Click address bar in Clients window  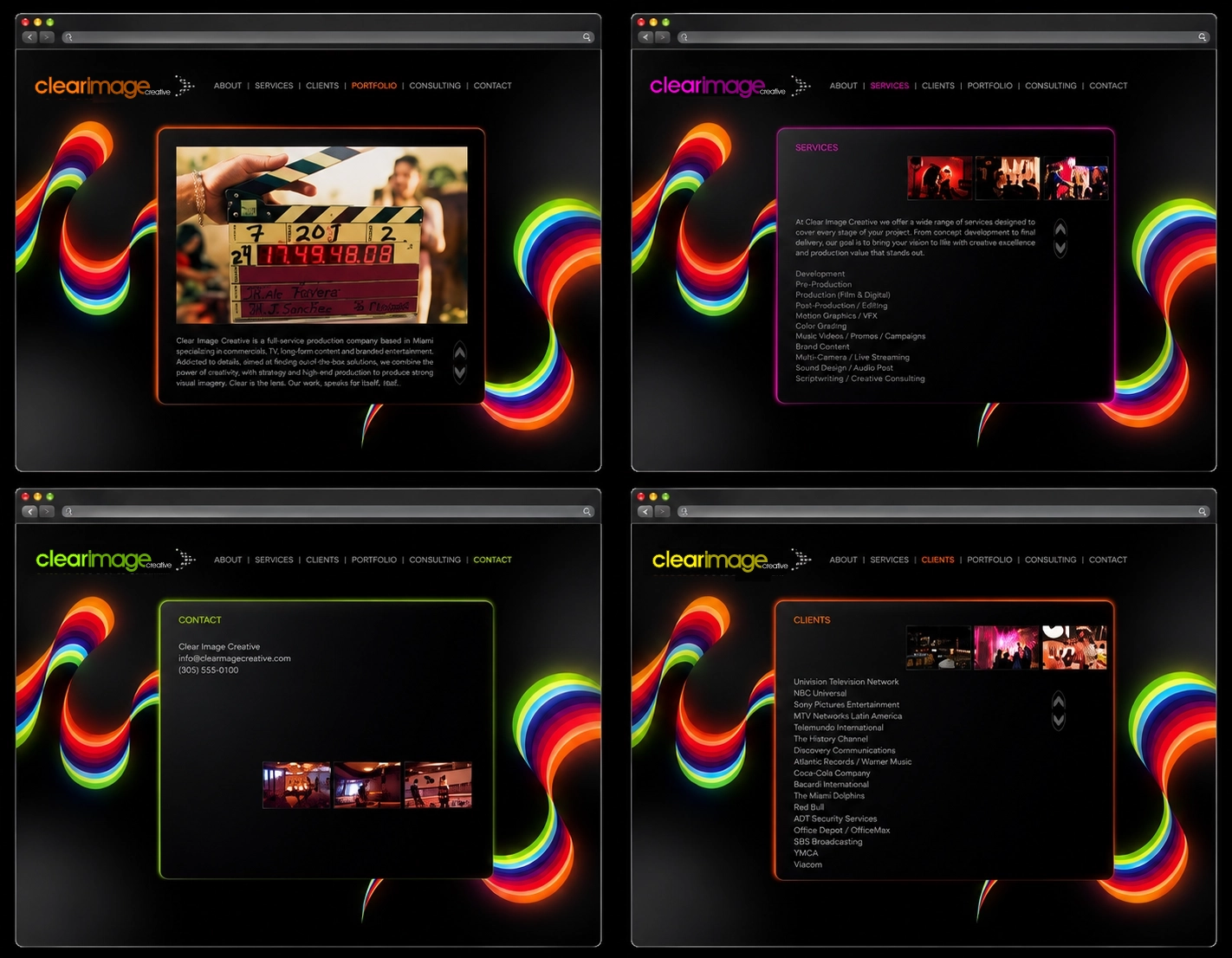pyautogui.click(x=943, y=511)
